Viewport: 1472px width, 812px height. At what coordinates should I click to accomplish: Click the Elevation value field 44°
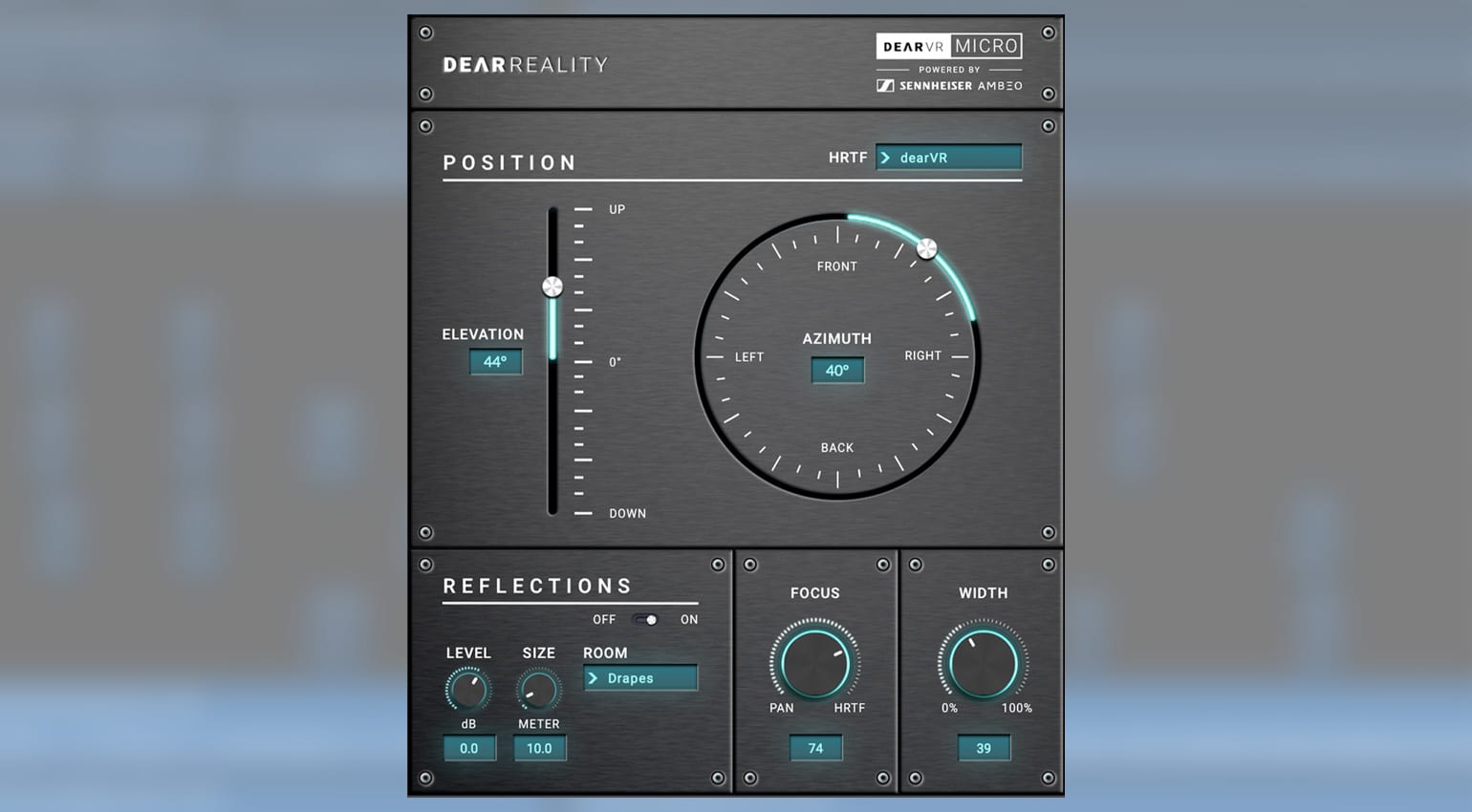click(495, 362)
